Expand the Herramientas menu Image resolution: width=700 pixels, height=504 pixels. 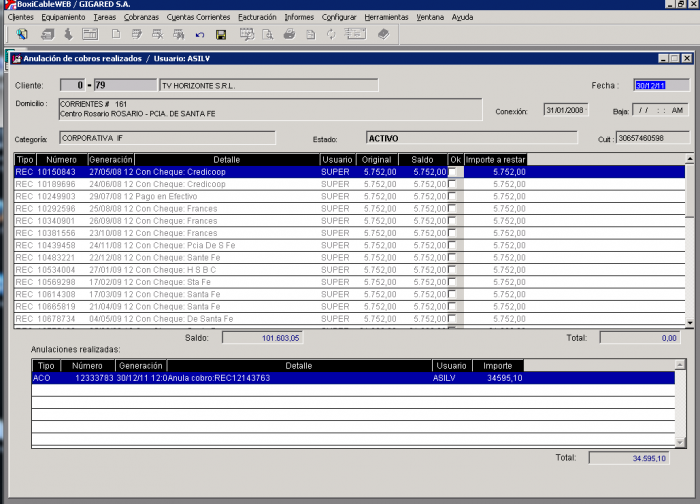(x=386, y=17)
